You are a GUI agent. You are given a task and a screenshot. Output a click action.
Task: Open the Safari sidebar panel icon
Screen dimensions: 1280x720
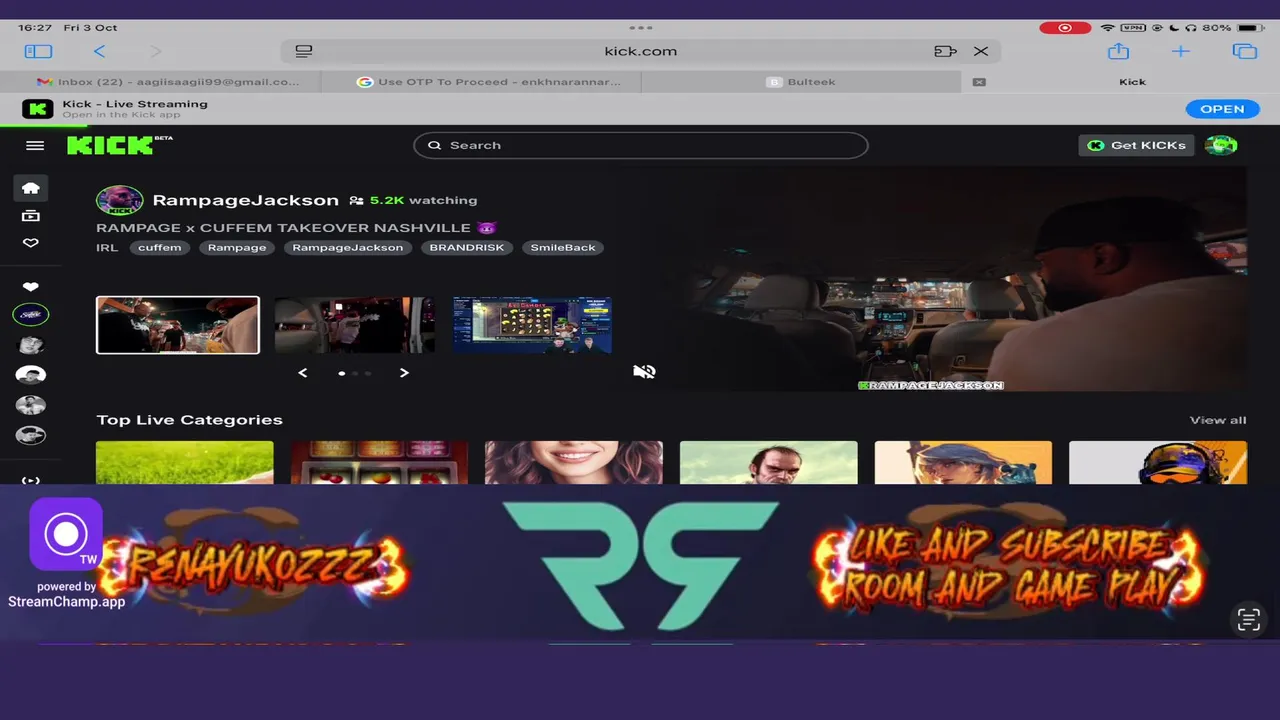38,51
